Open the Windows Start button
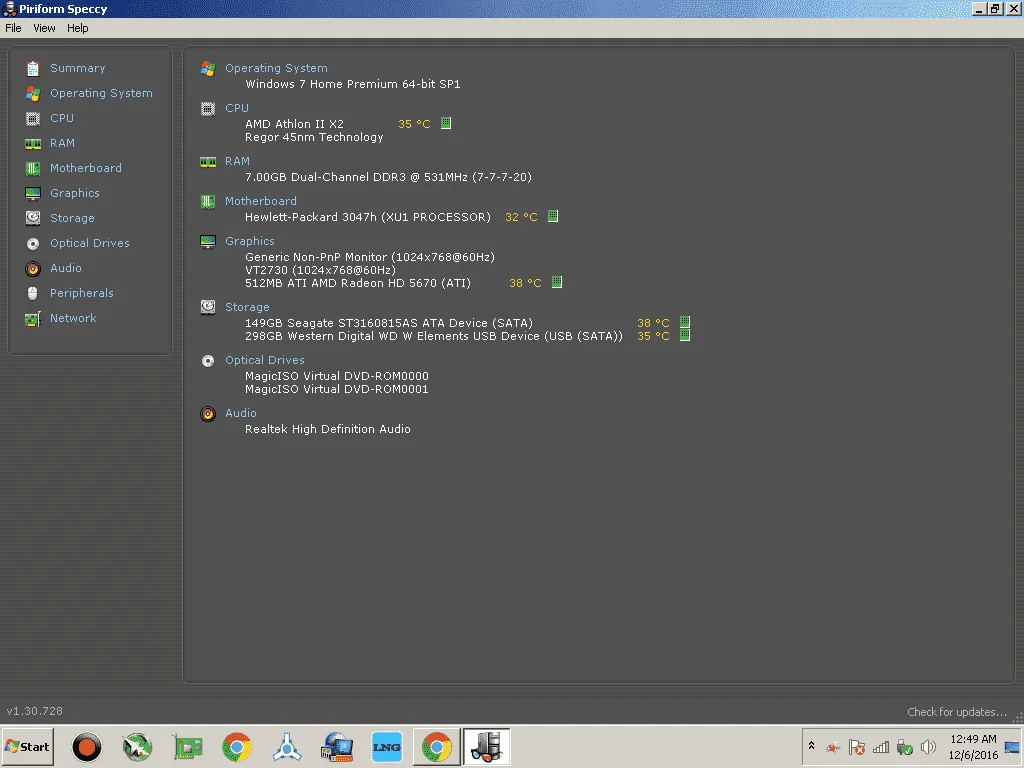 (x=27, y=746)
